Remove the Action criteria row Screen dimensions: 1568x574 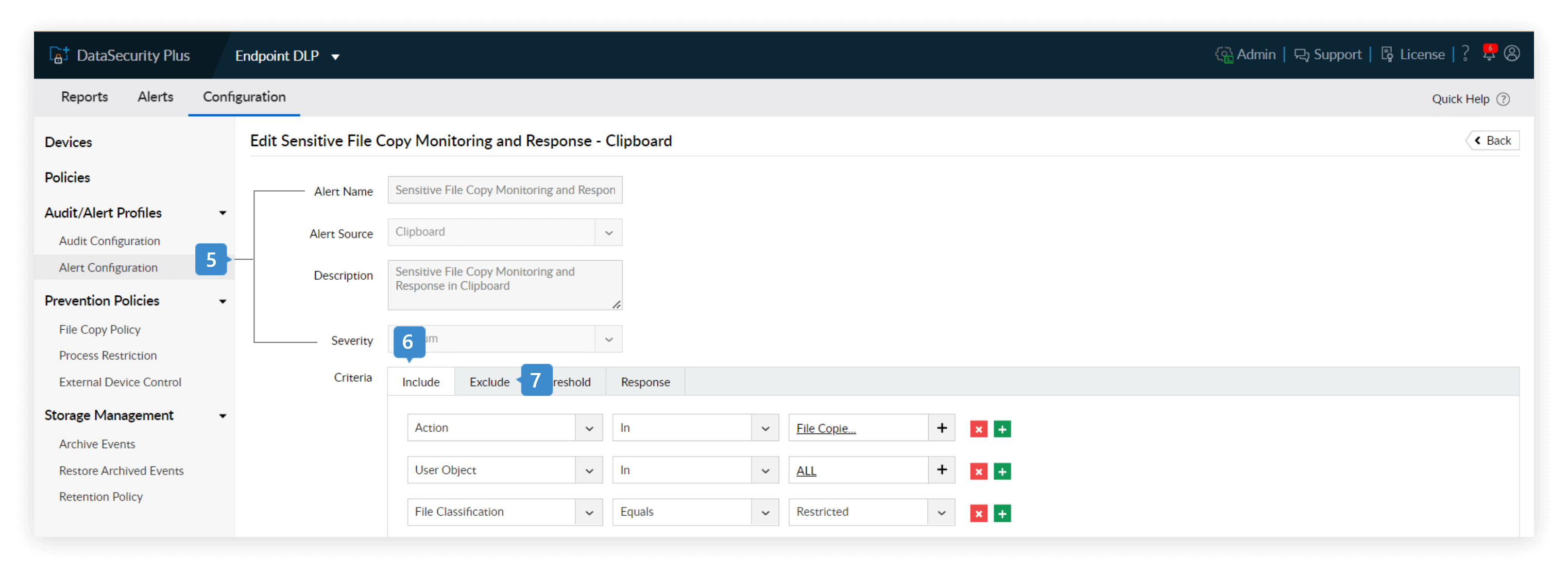[978, 429]
